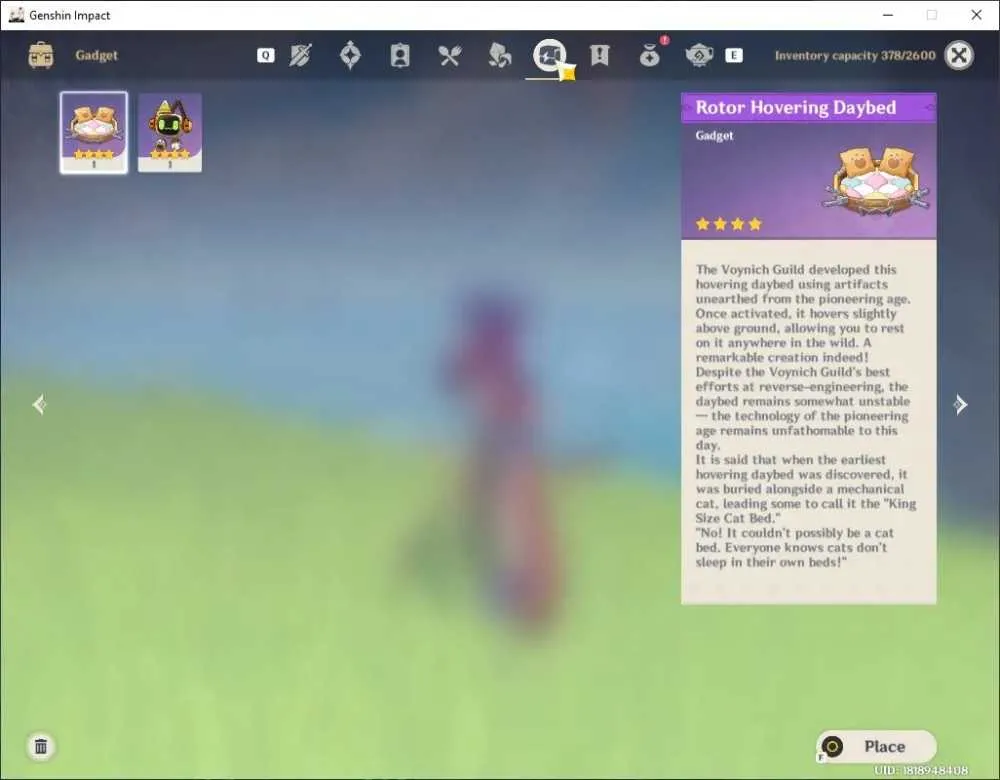Switch to the Artifacts inventory tab
This screenshot has height=780, width=1000.
tap(350, 55)
